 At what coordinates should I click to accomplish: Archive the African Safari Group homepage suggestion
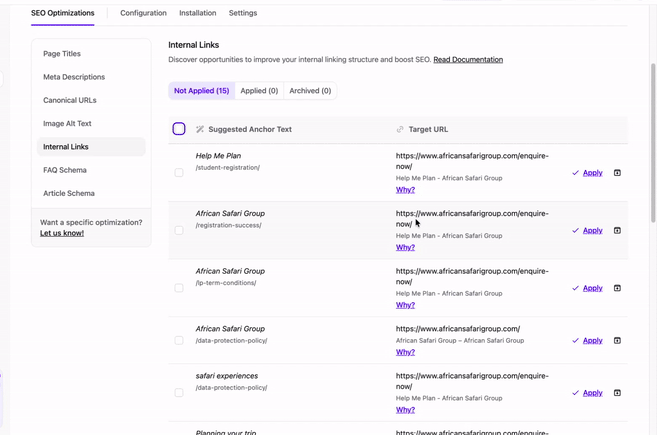(x=617, y=340)
